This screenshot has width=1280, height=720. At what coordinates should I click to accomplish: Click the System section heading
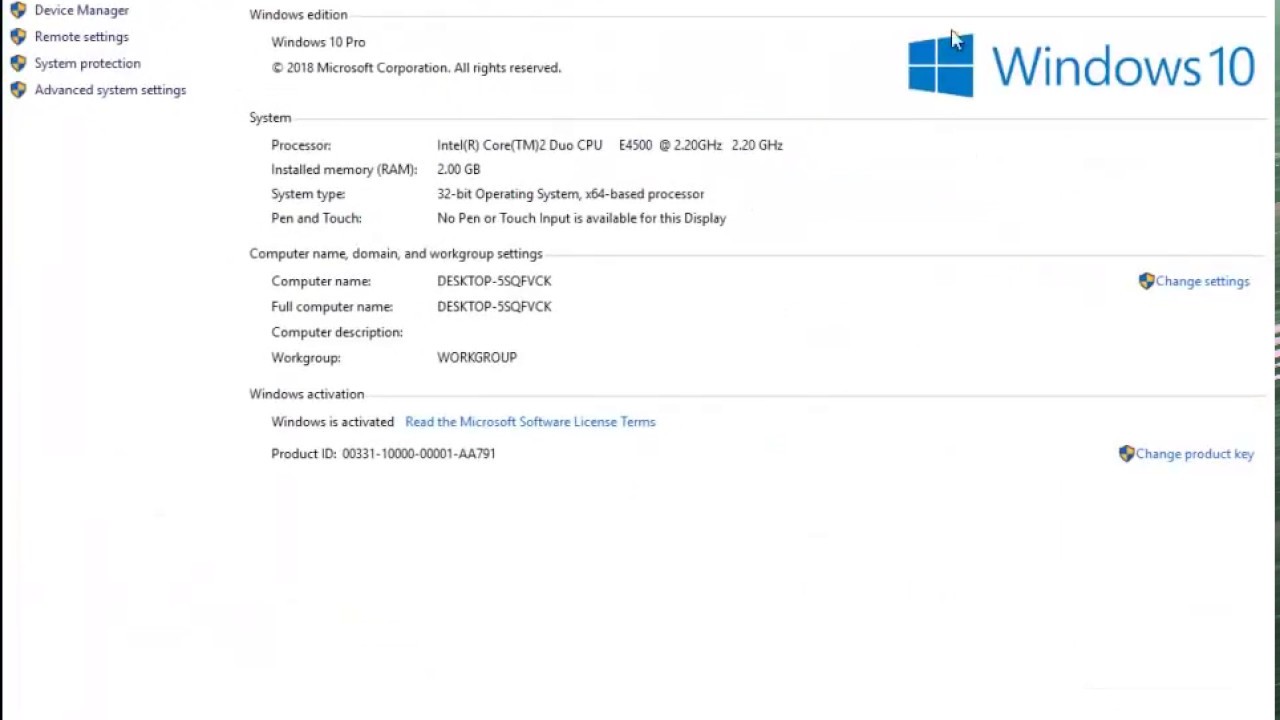point(270,118)
